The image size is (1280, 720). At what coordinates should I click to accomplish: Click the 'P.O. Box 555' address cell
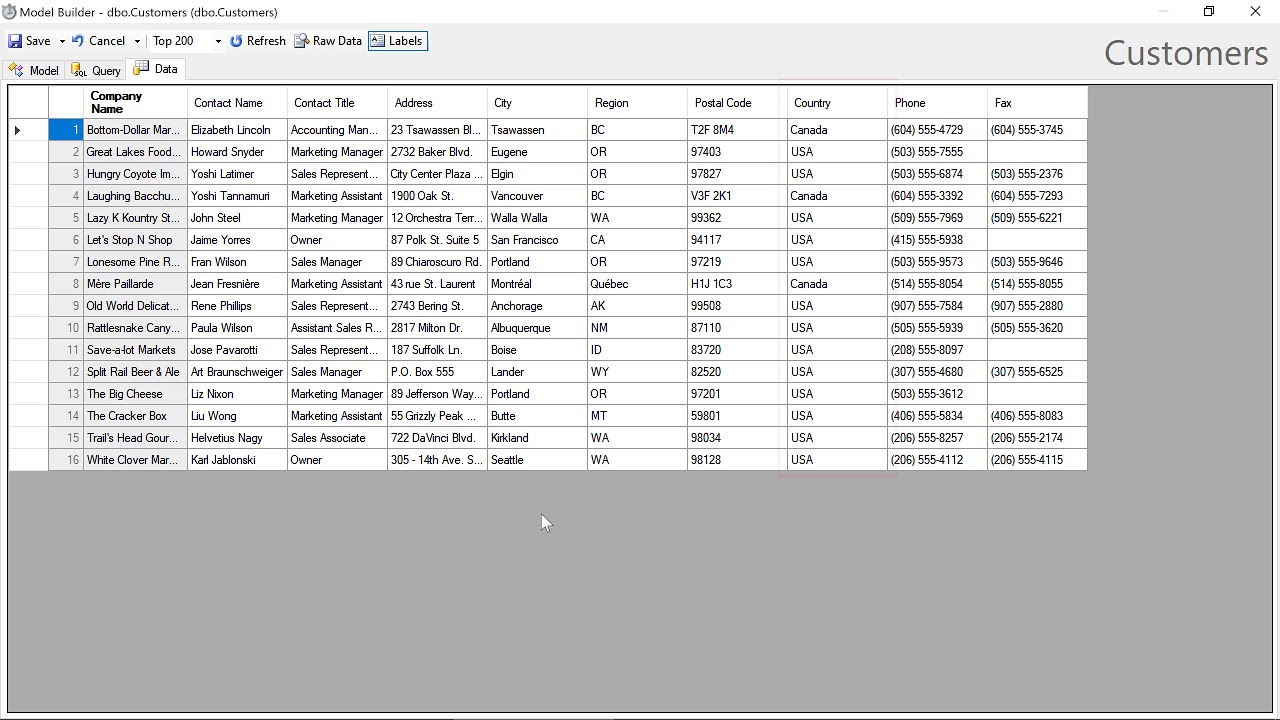pyautogui.click(x=437, y=372)
